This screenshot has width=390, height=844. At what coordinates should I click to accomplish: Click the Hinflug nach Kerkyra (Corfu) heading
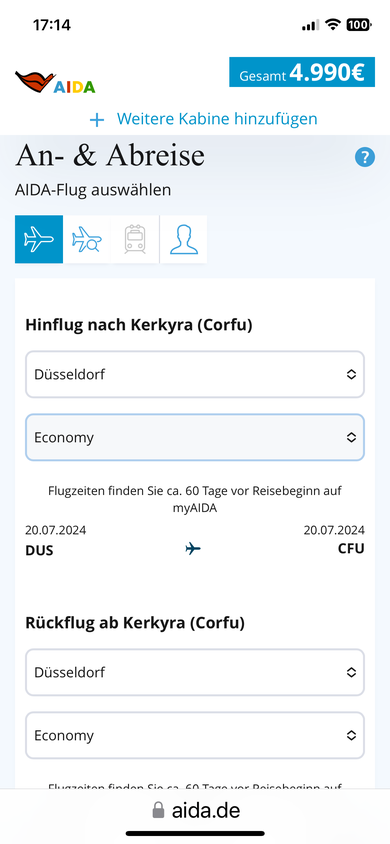coord(139,325)
